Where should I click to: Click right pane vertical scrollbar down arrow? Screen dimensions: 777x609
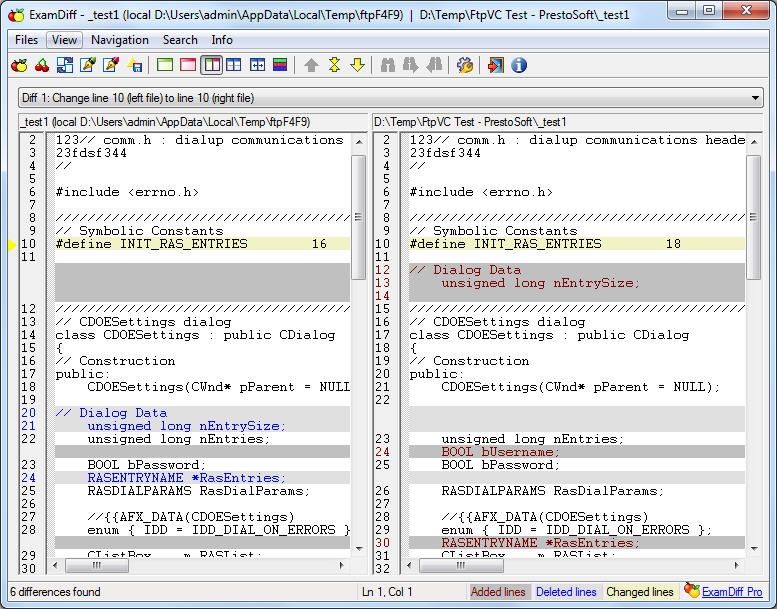pos(754,548)
